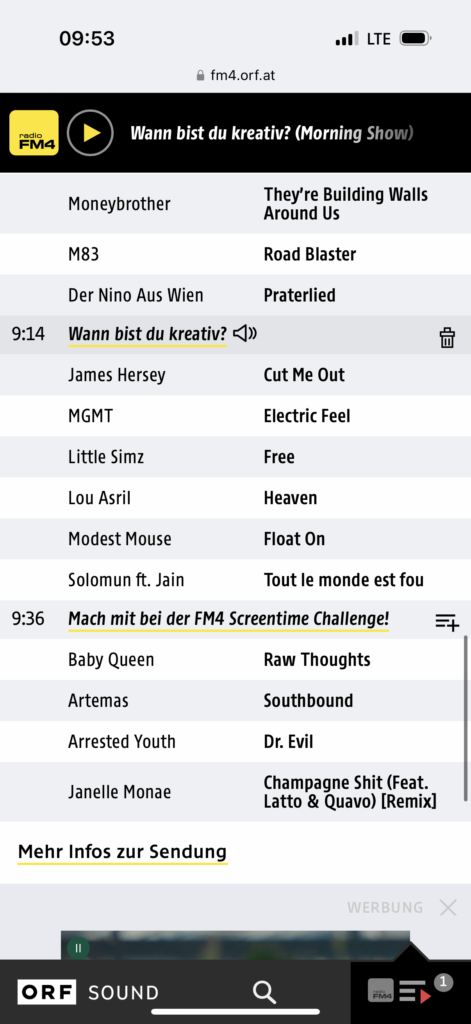The height and width of the screenshot is (1024, 471).
Task: Open Mehr Infos zur Sendung link
Action: pos(122,852)
